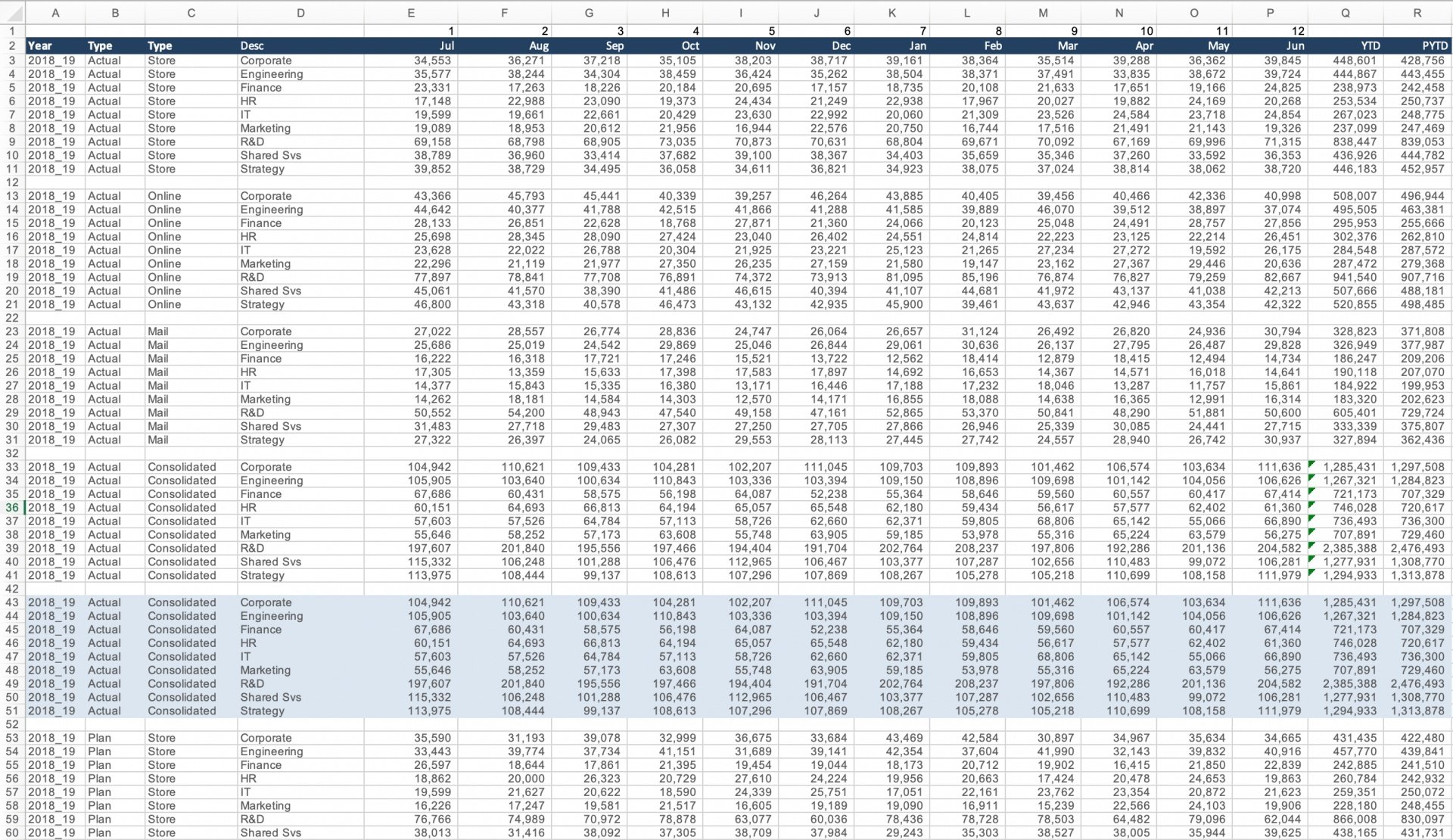Click row 29 PYTD value 729,724
Screen dimensions: 1453x840
click(x=1417, y=412)
